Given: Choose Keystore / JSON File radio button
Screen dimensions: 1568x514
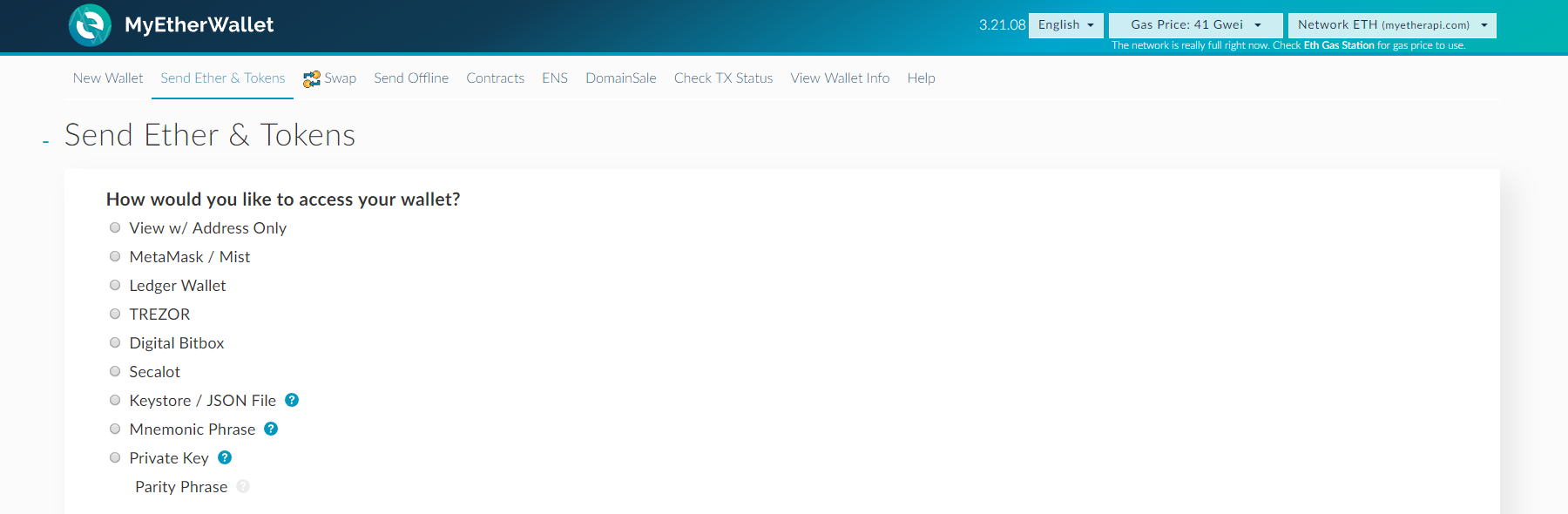Looking at the screenshot, I should 115,400.
